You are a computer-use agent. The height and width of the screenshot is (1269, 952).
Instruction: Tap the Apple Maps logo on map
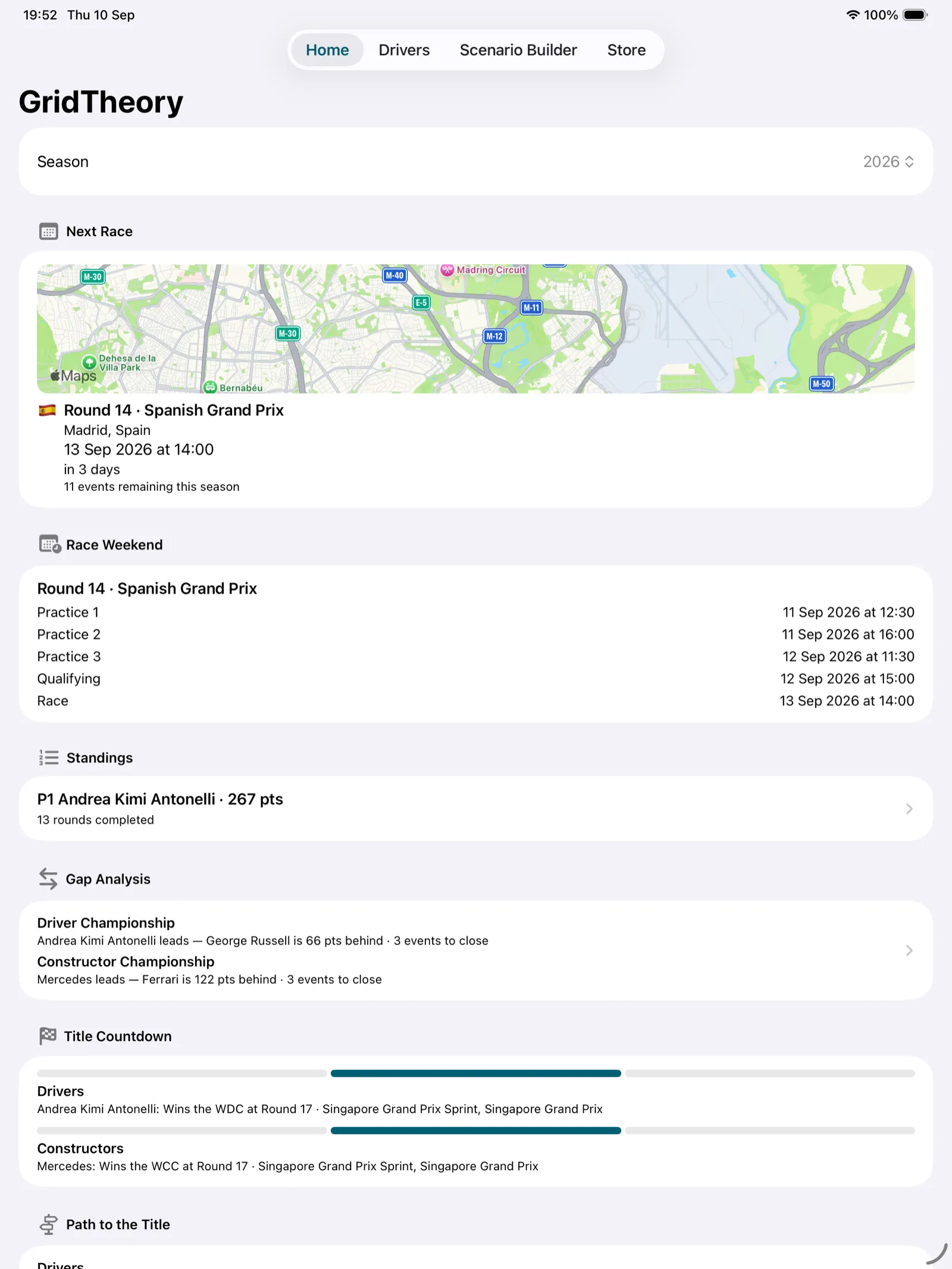tap(74, 375)
